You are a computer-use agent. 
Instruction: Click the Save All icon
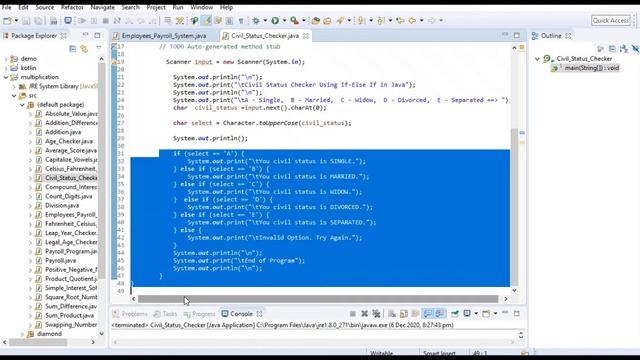38,20
